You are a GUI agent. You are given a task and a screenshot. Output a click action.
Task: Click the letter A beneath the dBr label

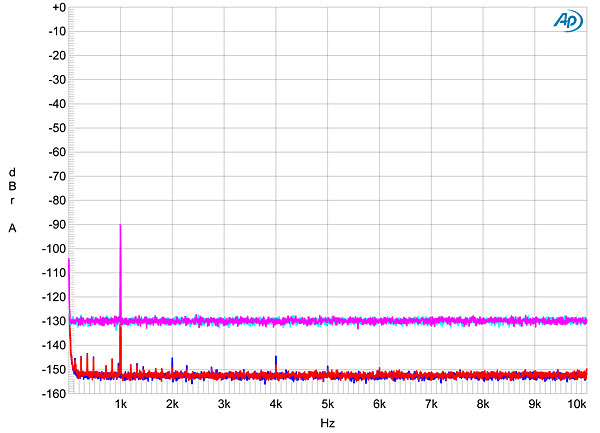pyautogui.click(x=12, y=228)
